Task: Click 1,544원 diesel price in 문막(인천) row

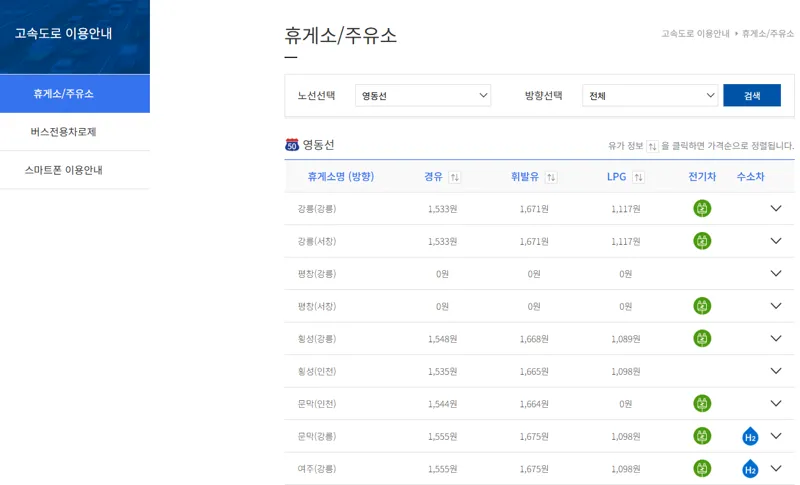Action: [x=442, y=404]
